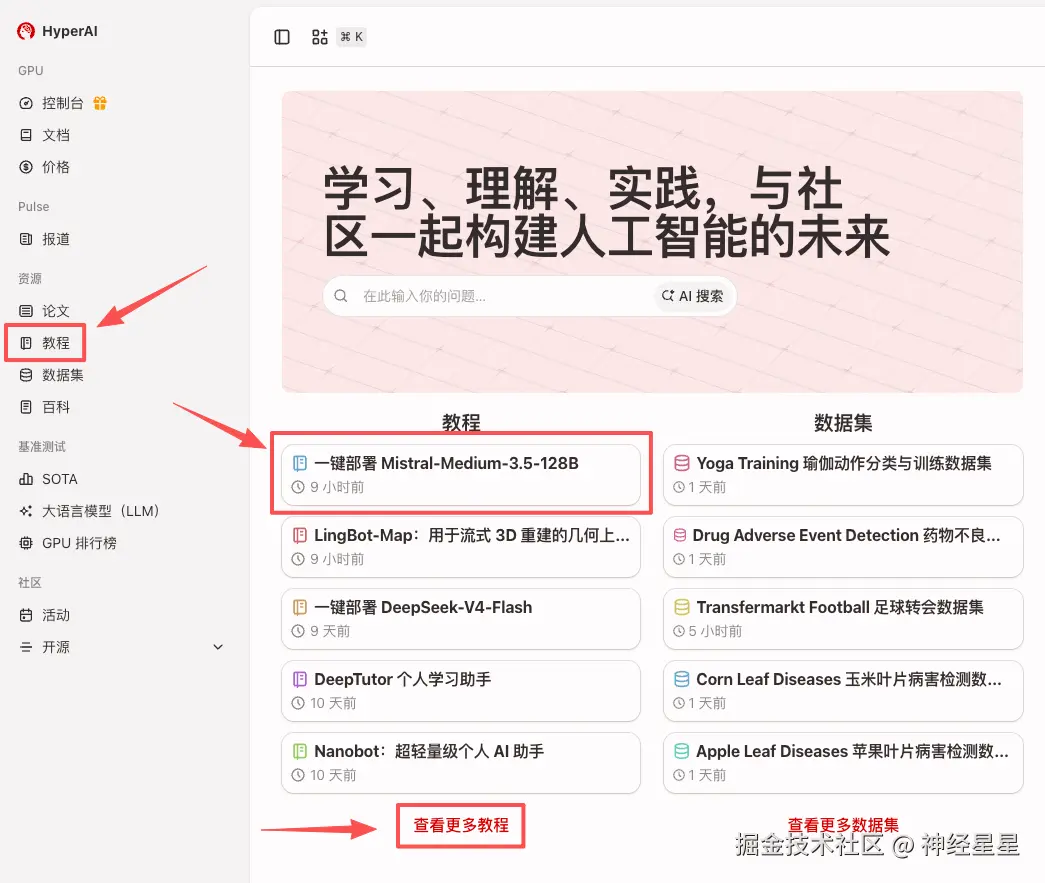This screenshot has width=1045, height=883.
Task: Click the 开源 list lines icon
Action: 26,647
